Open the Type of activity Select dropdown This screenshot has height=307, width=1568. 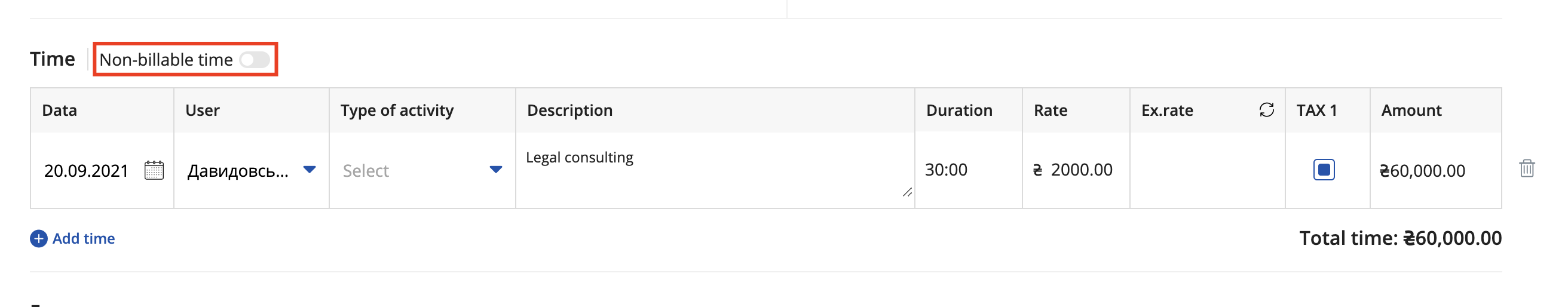pos(422,171)
